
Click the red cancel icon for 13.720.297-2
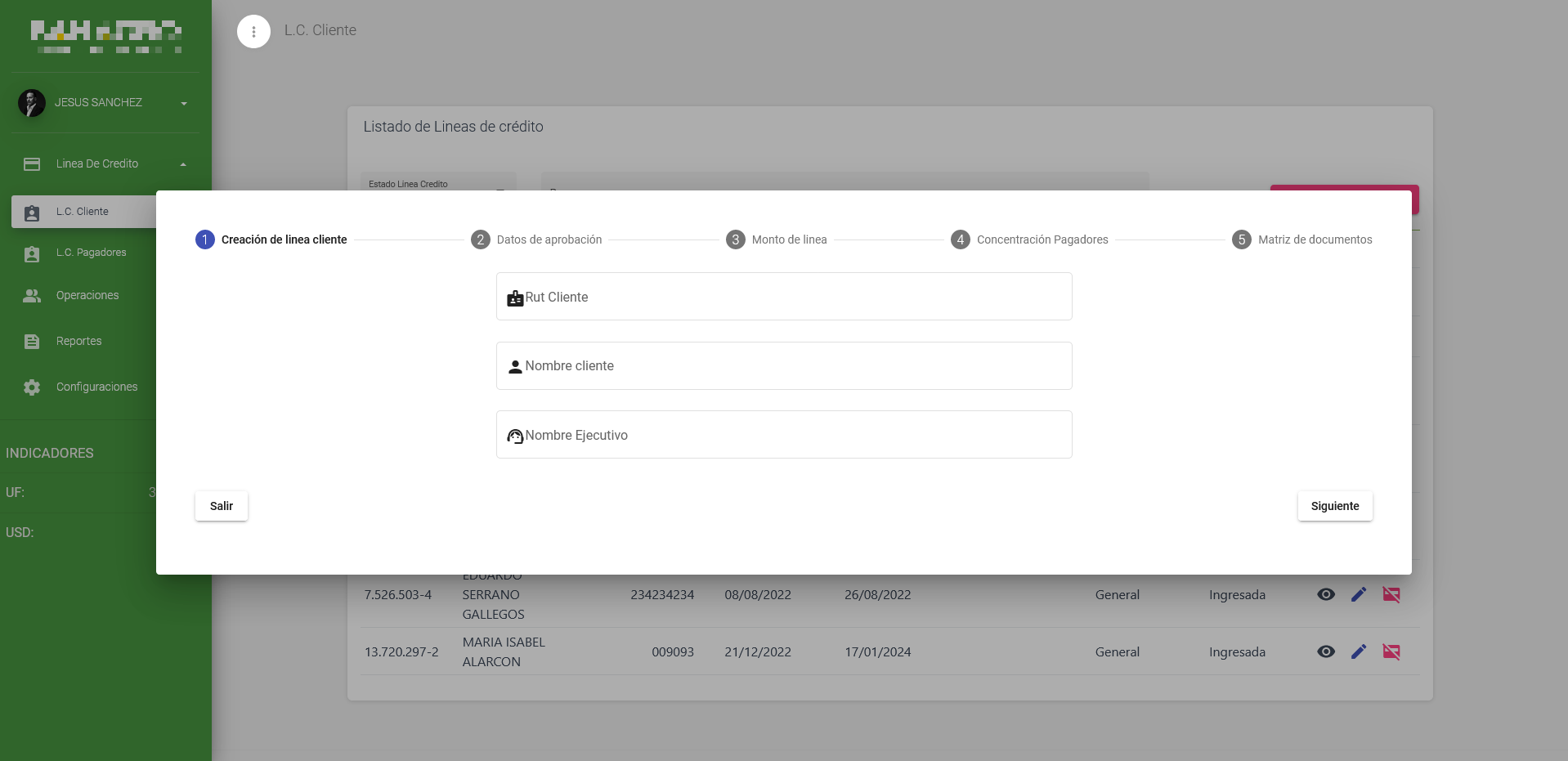pos(1391,651)
